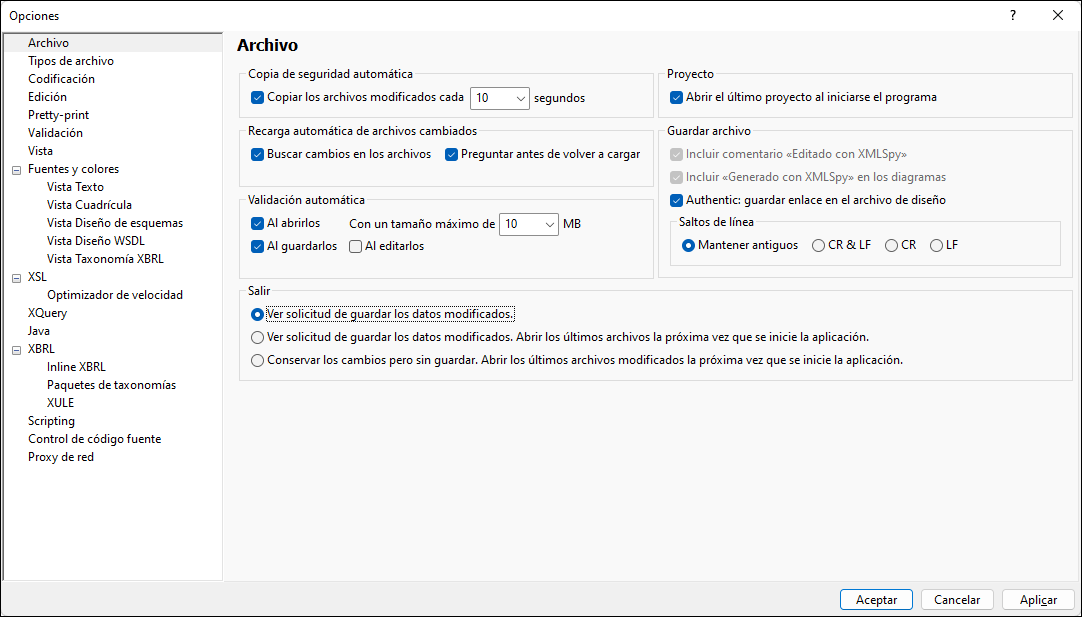Select XSL in the tree
This screenshot has height=617, width=1082.
pos(37,277)
